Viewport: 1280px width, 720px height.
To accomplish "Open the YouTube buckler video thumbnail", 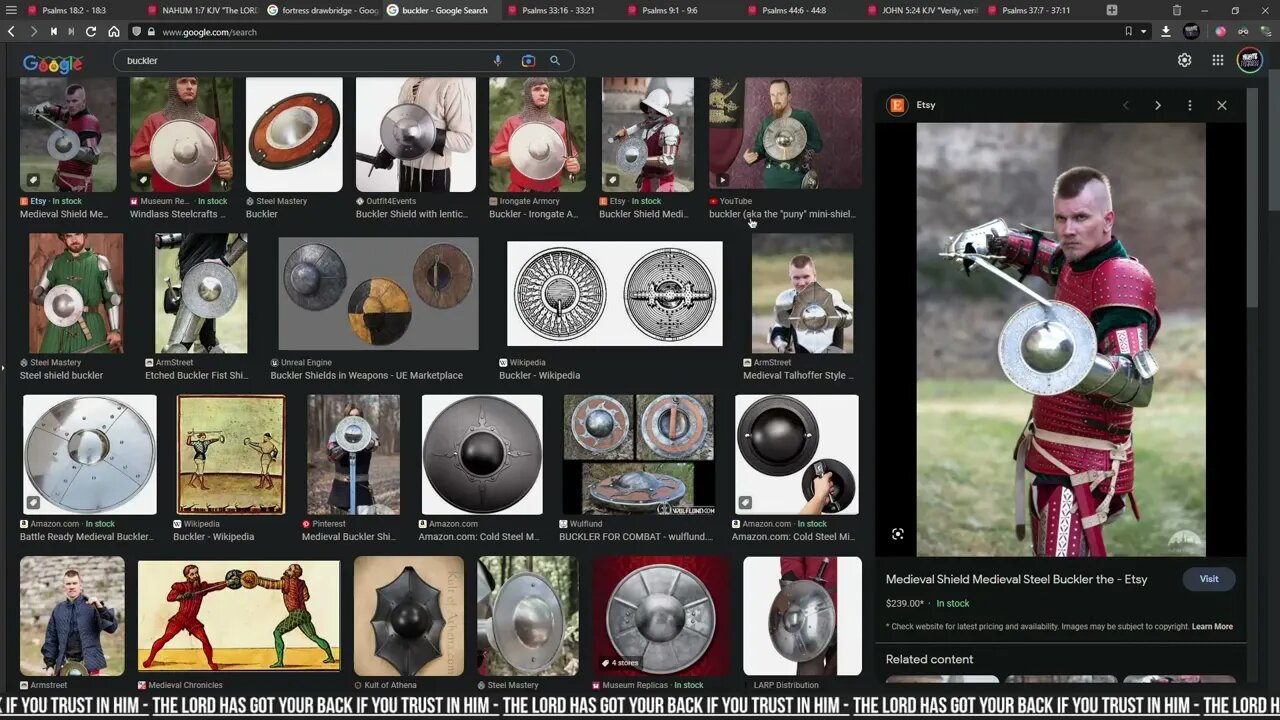I will [785, 133].
